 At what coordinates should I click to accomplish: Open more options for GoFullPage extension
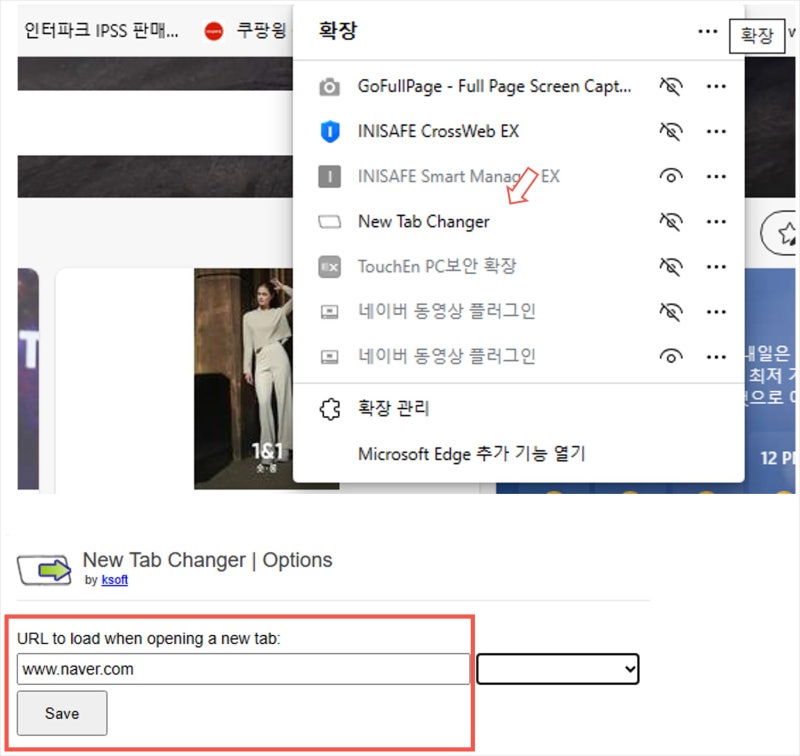click(x=716, y=86)
